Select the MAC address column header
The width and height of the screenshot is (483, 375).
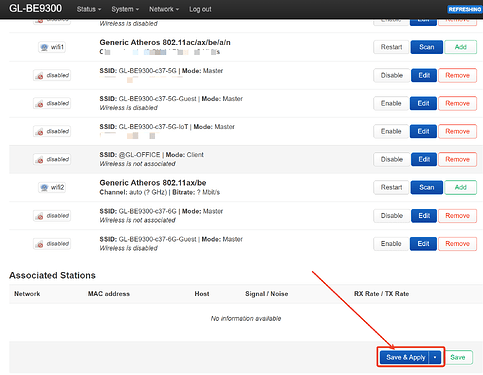click(x=109, y=294)
